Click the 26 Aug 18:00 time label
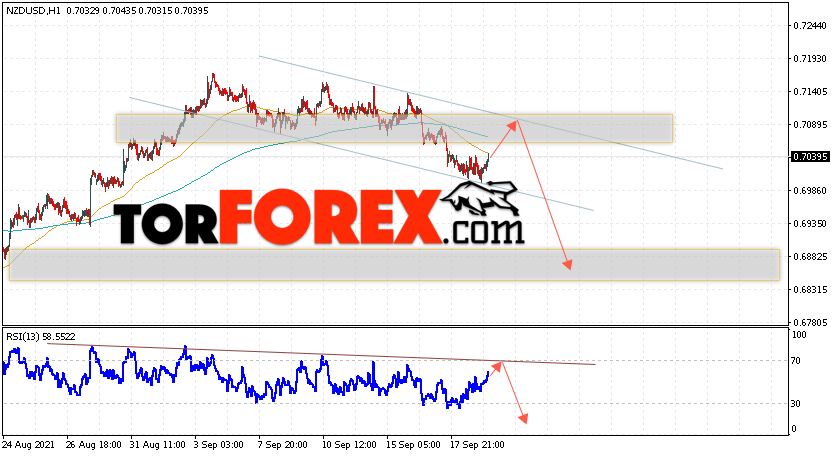 (94, 444)
